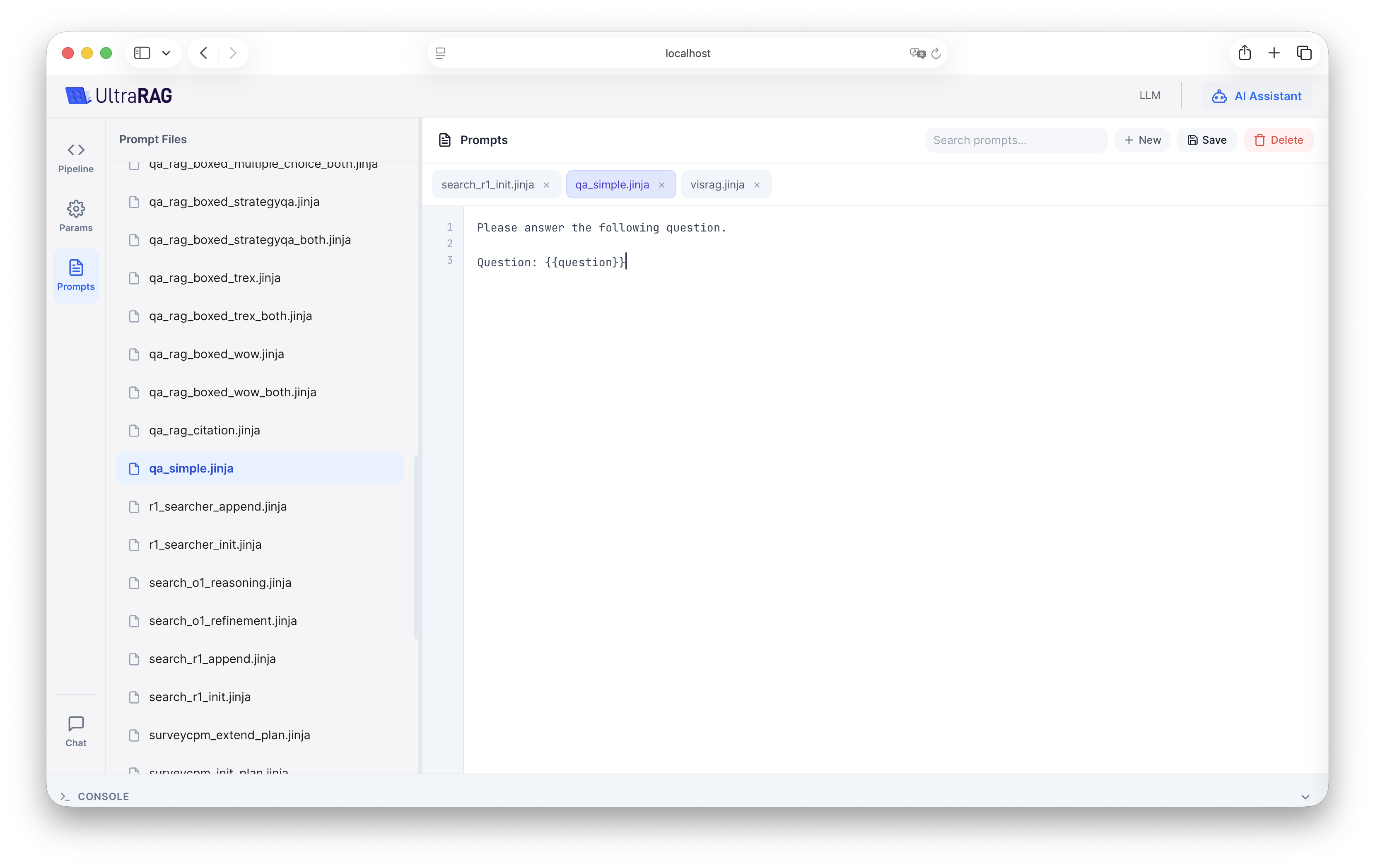This screenshot has width=1375, height=868.
Task: Click the browser share icon
Action: pos(1245,53)
